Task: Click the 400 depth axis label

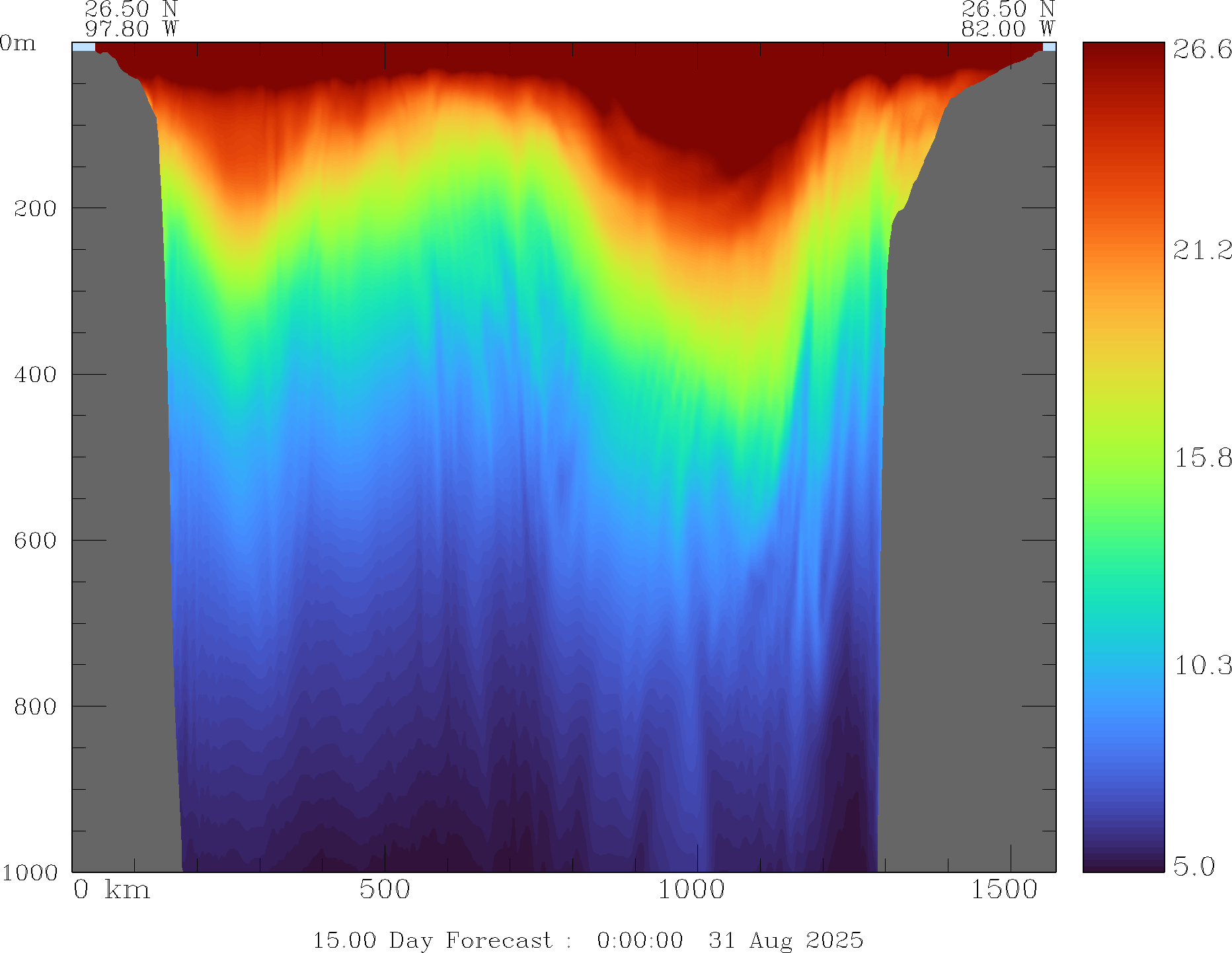Action: 34,375
